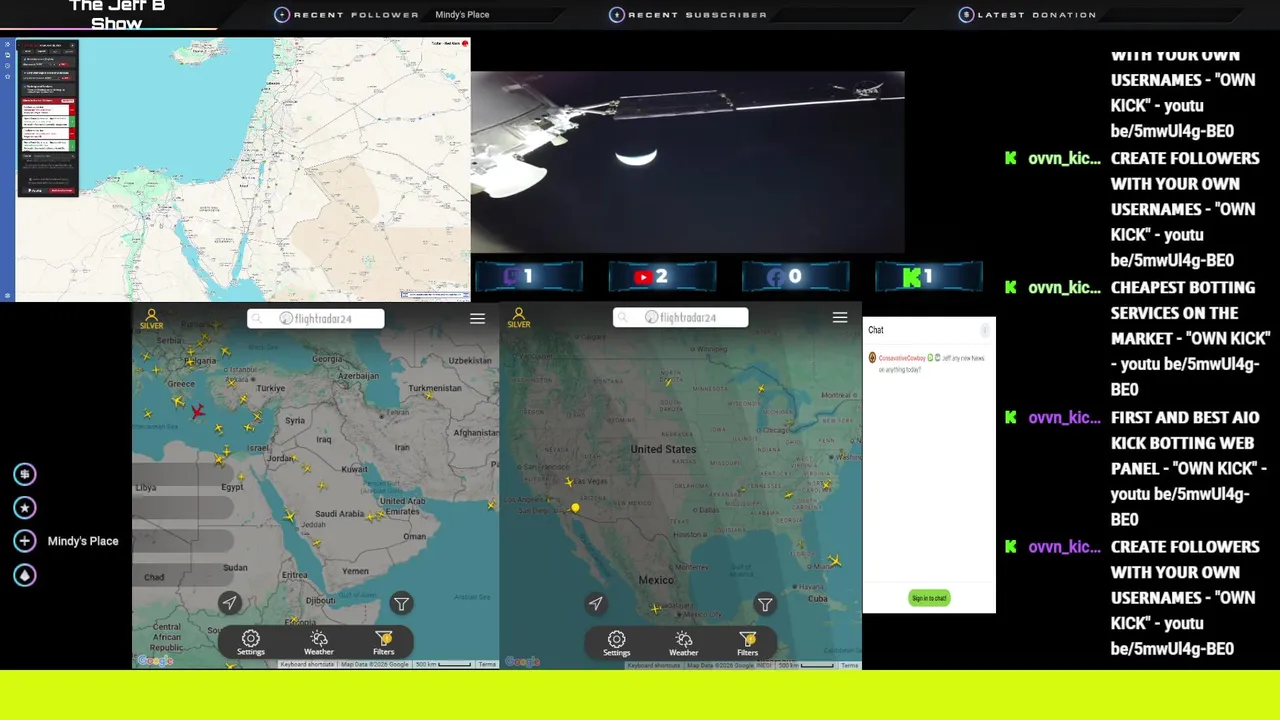The width and height of the screenshot is (1280, 720).
Task: Open the hamburger menu on the Middle East flightradar24 map
Action: (x=477, y=318)
